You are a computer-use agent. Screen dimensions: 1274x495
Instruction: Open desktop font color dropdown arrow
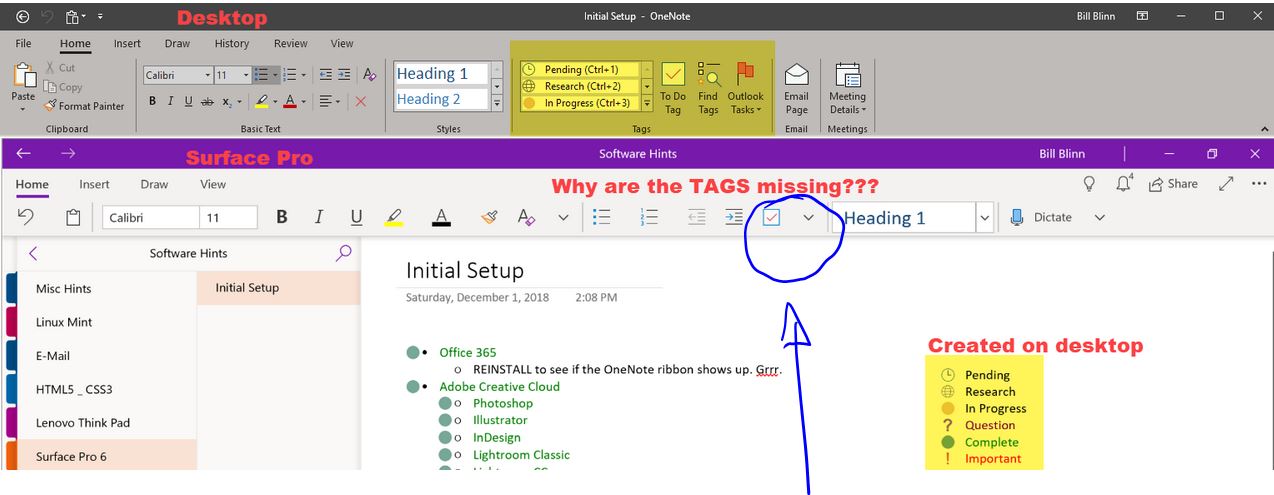coord(304,101)
